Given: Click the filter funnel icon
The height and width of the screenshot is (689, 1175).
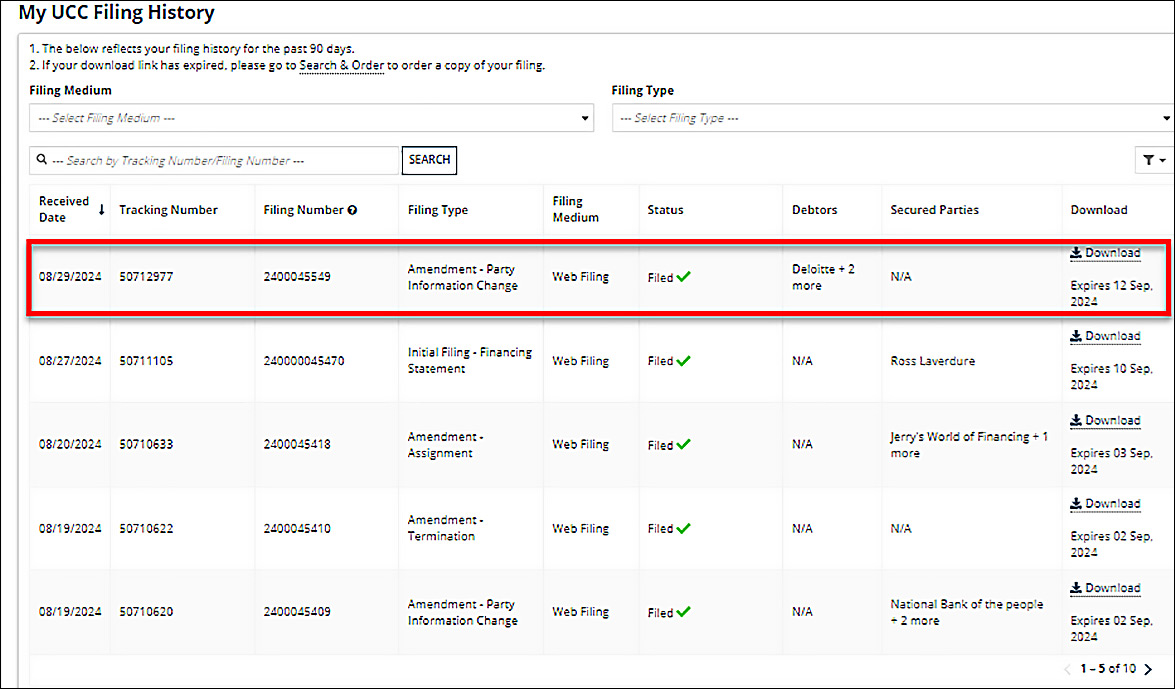Looking at the screenshot, I should pos(1152,160).
